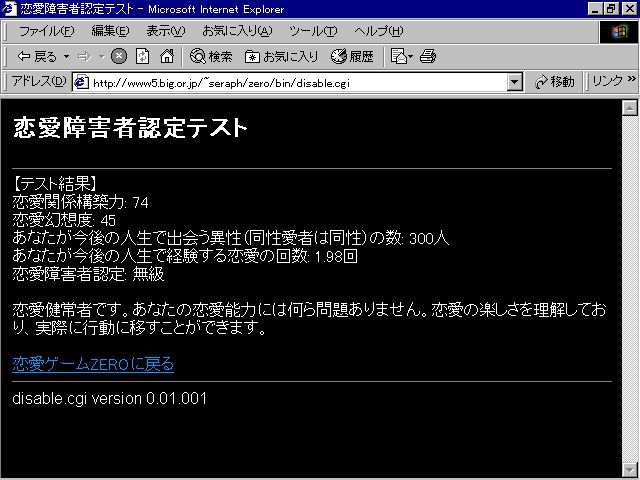Image resolution: width=640 pixels, height=480 pixels.
Task: Click the Address (アドレス) label
Action: (39, 81)
